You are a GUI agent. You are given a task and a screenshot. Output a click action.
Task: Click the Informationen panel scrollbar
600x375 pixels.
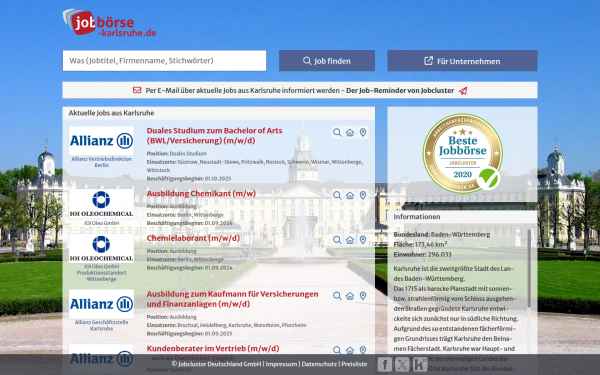point(530,268)
